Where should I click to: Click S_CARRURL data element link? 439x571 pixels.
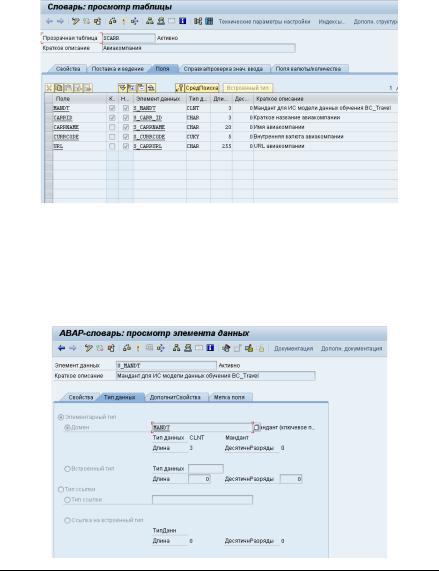click(x=147, y=146)
